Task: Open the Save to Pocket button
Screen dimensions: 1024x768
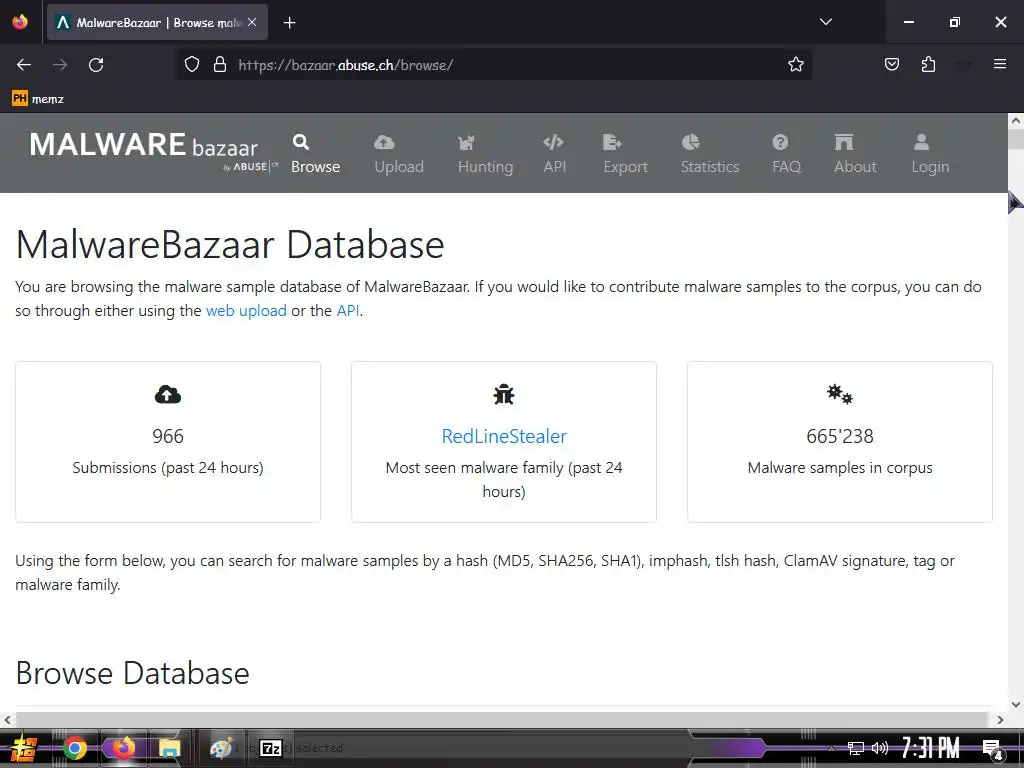Action: (x=892, y=65)
